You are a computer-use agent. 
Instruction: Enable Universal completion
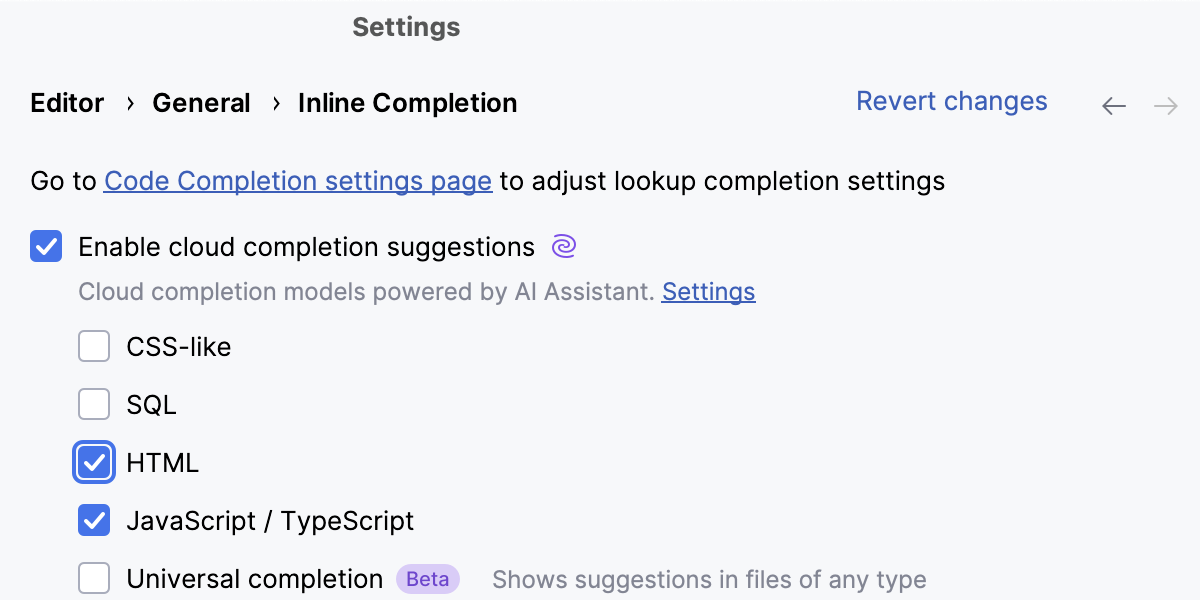pyautogui.click(x=93, y=578)
